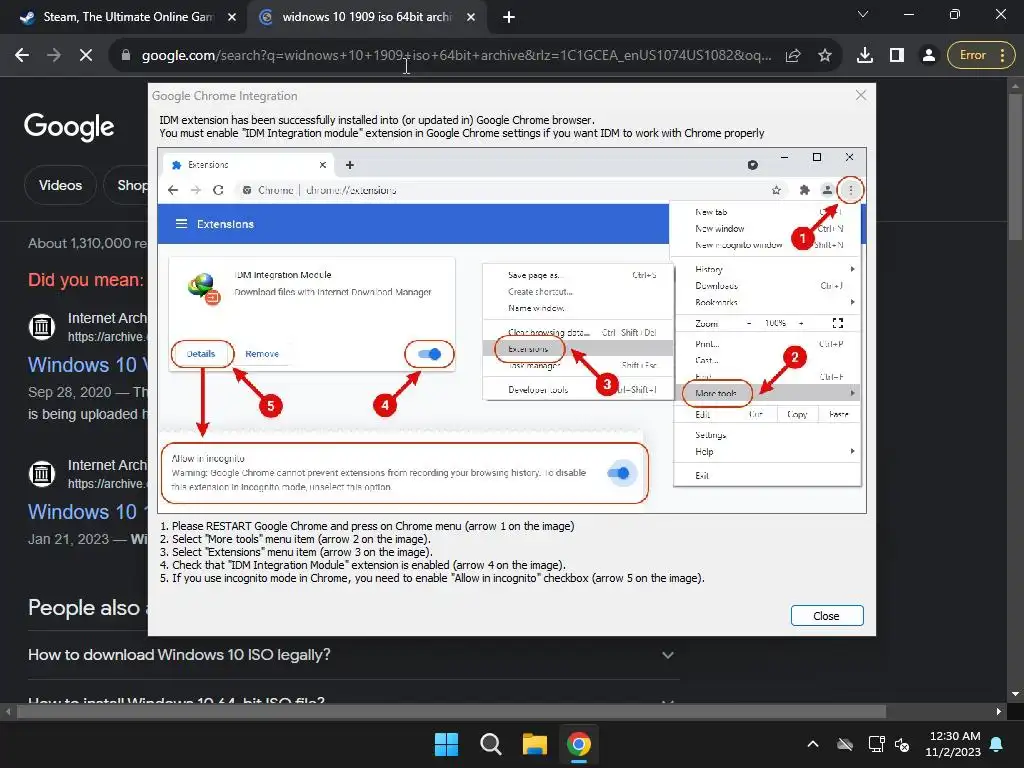Open File Explorer from the taskbar
Screen dimensions: 1024x768
point(535,744)
